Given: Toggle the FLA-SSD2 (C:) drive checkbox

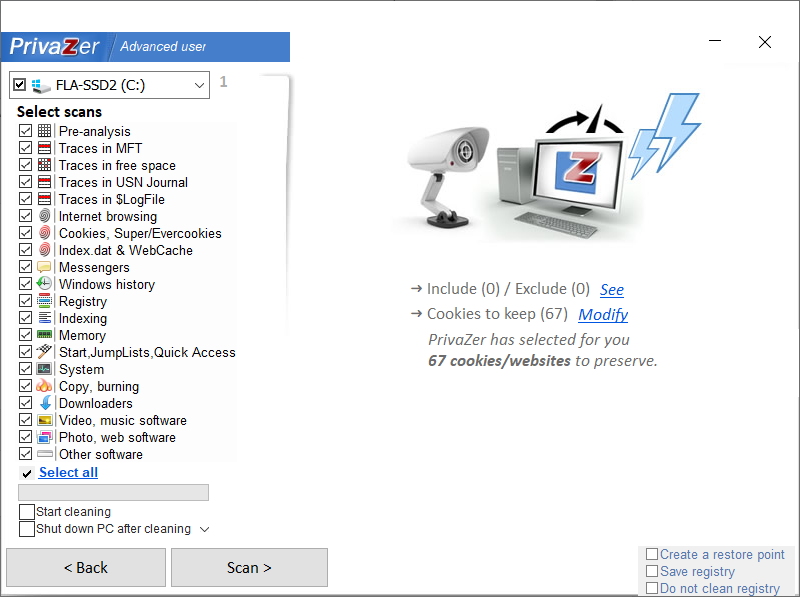Looking at the screenshot, I should pyautogui.click(x=19, y=84).
